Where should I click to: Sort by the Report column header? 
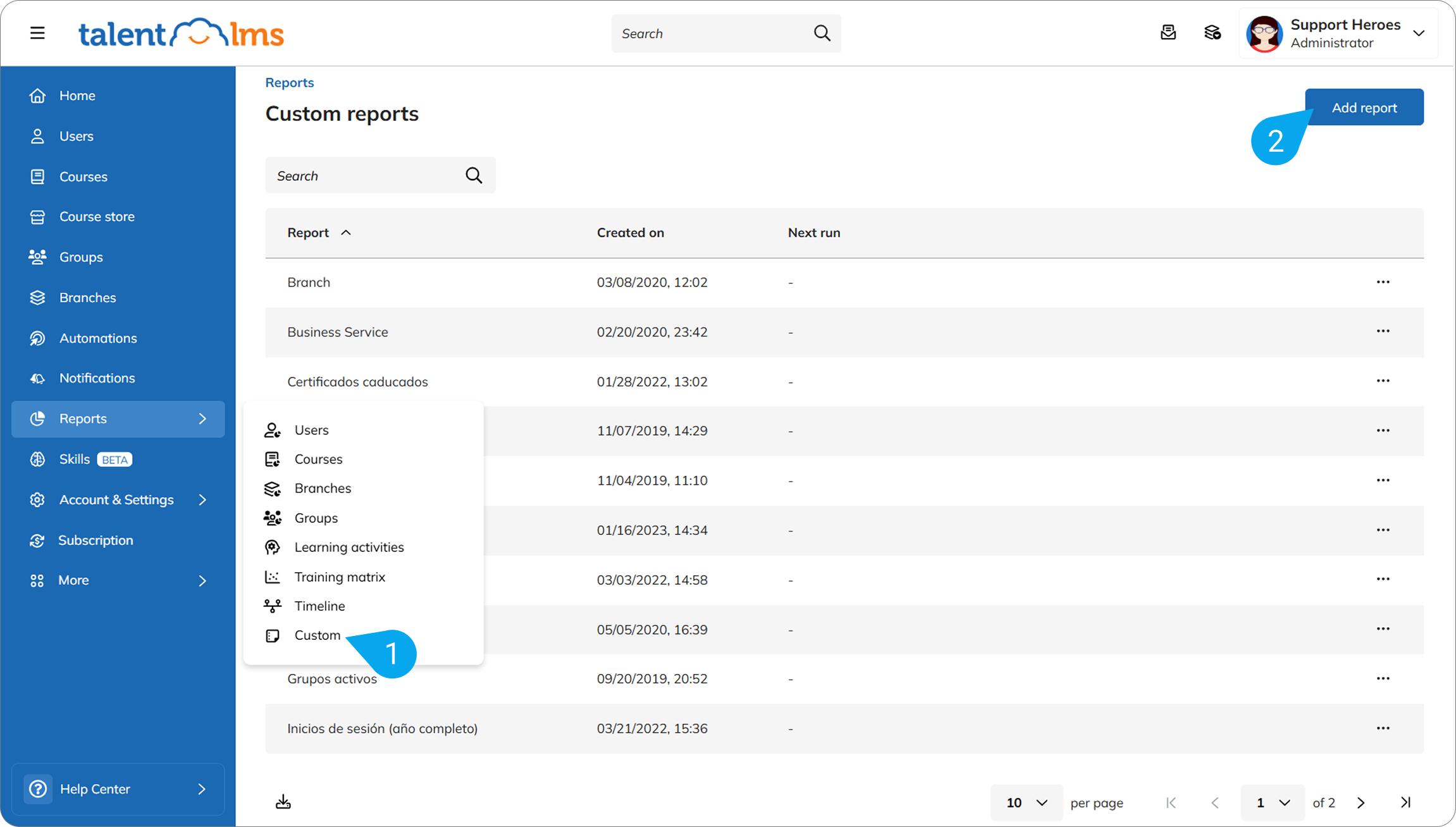[x=308, y=233]
